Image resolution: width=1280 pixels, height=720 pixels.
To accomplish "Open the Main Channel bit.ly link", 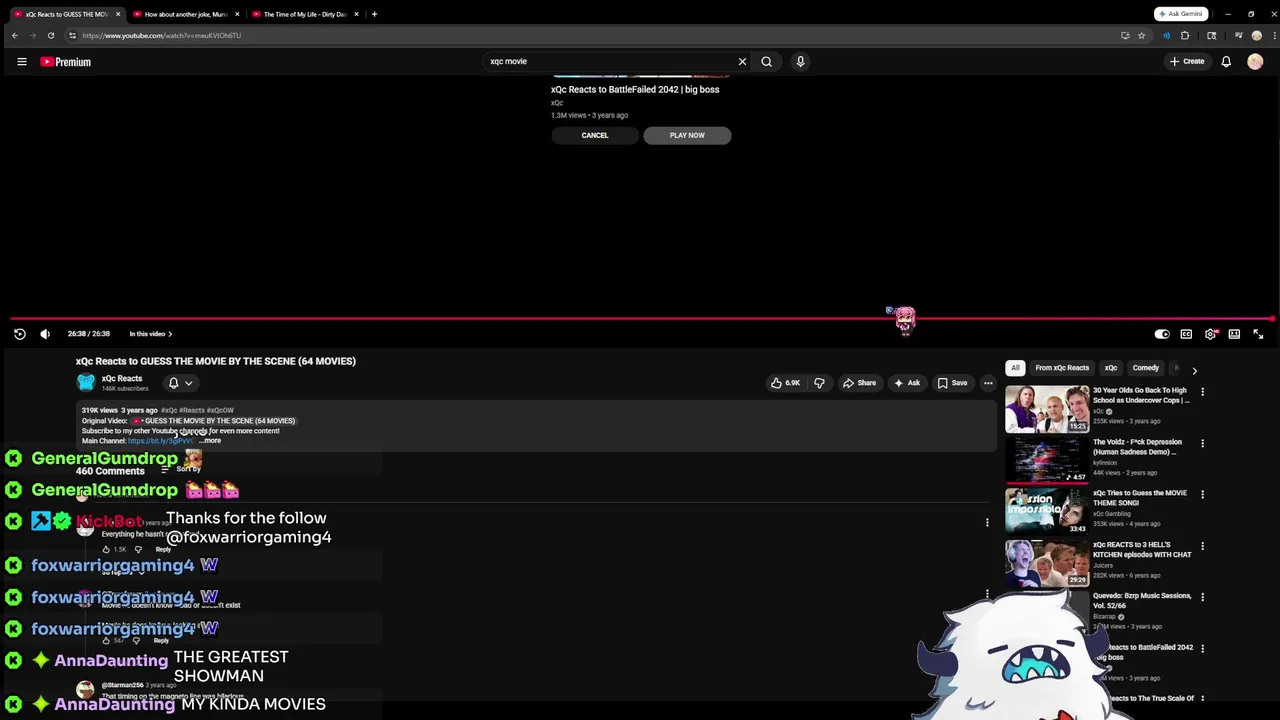I will pos(161,441).
